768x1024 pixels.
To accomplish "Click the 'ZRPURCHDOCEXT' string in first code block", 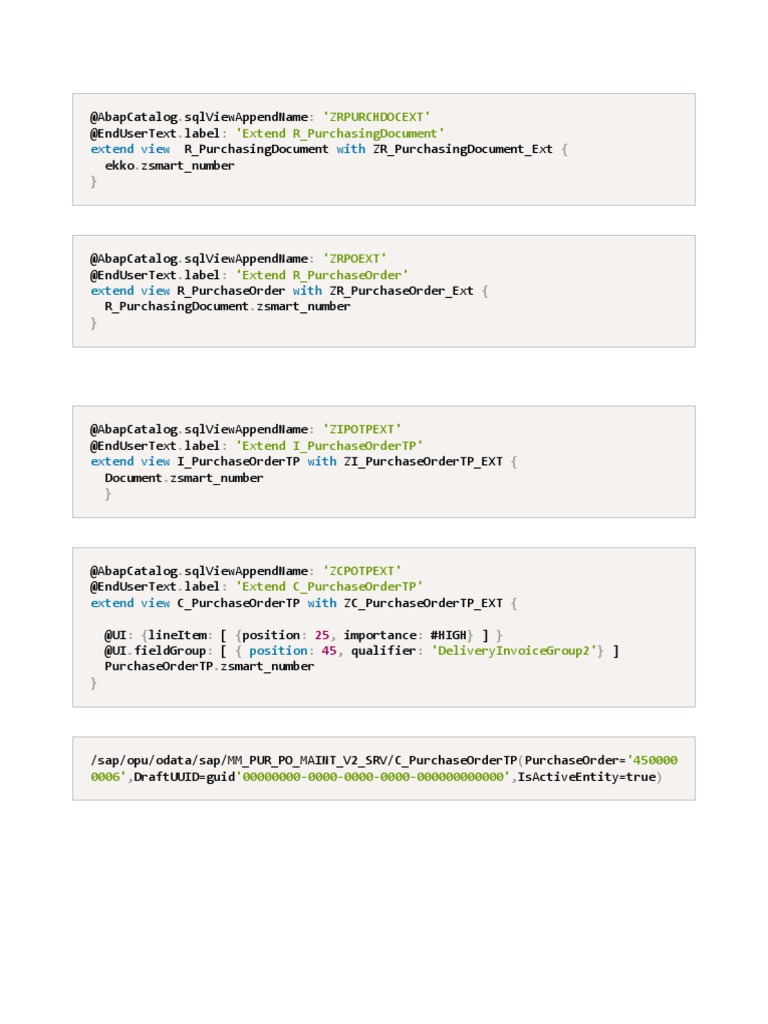I will point(380,117).
